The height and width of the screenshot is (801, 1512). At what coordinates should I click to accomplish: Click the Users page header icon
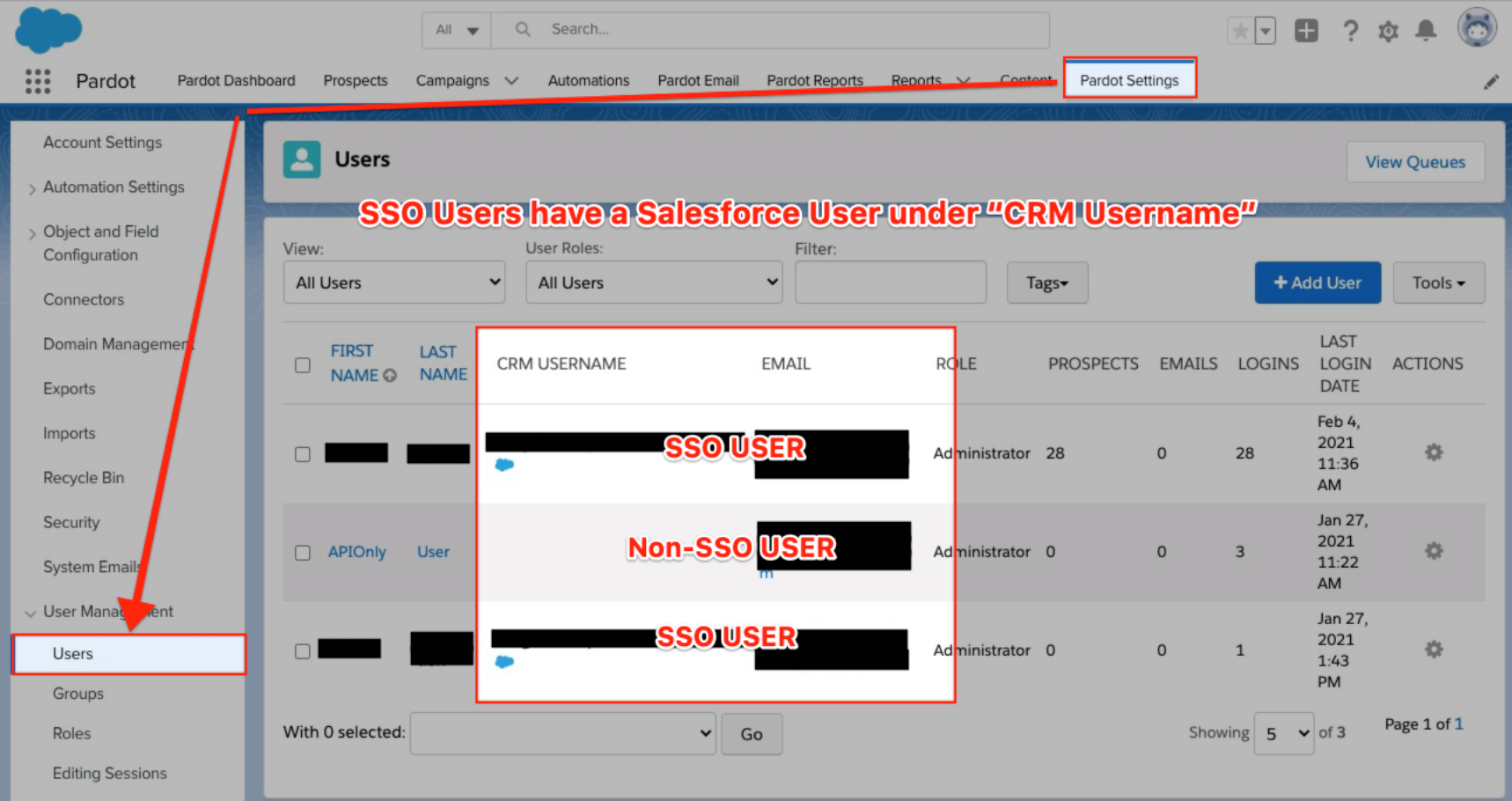[x=302, y=159]
